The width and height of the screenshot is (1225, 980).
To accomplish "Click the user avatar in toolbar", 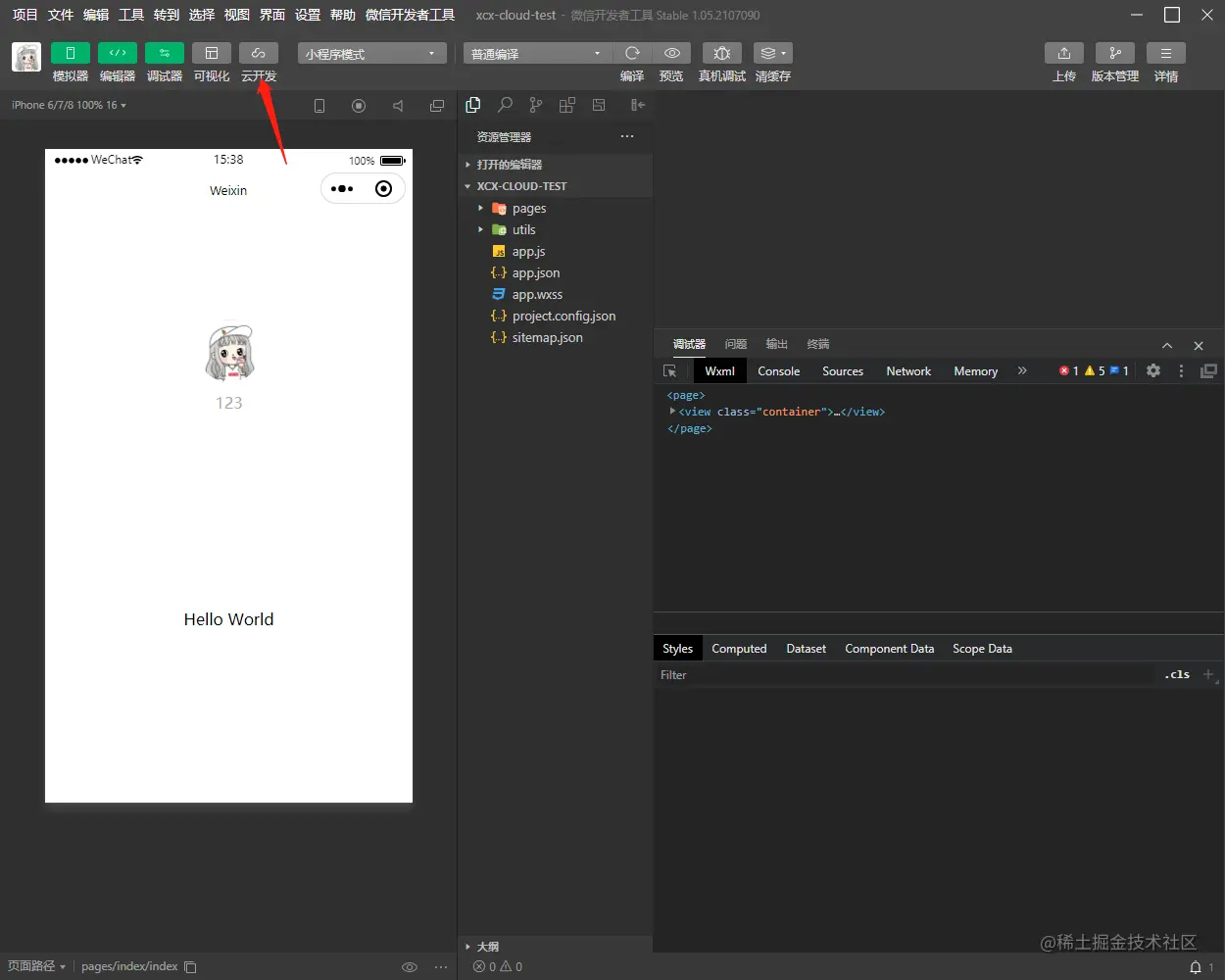I will 26,57.
